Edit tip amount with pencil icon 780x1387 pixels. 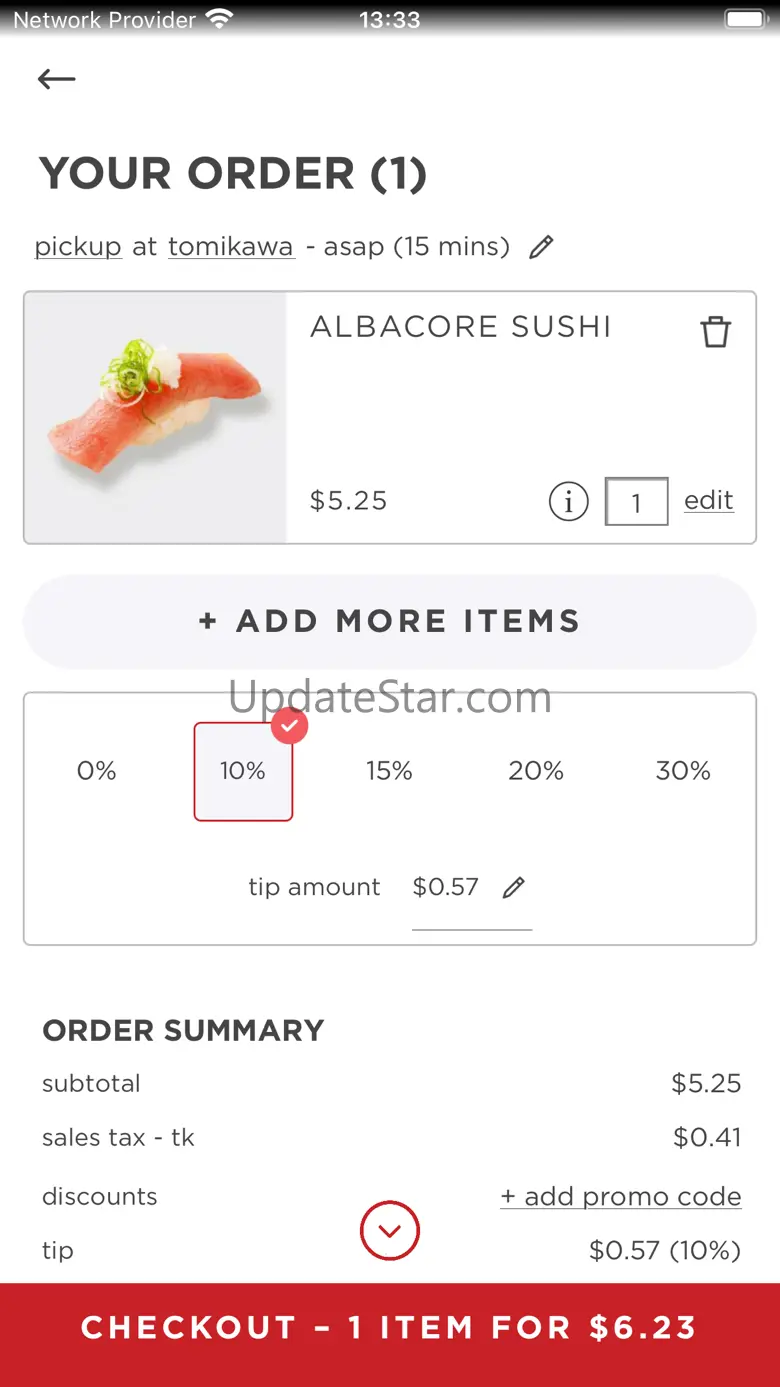pyautogui.click(x=514, y=887)
